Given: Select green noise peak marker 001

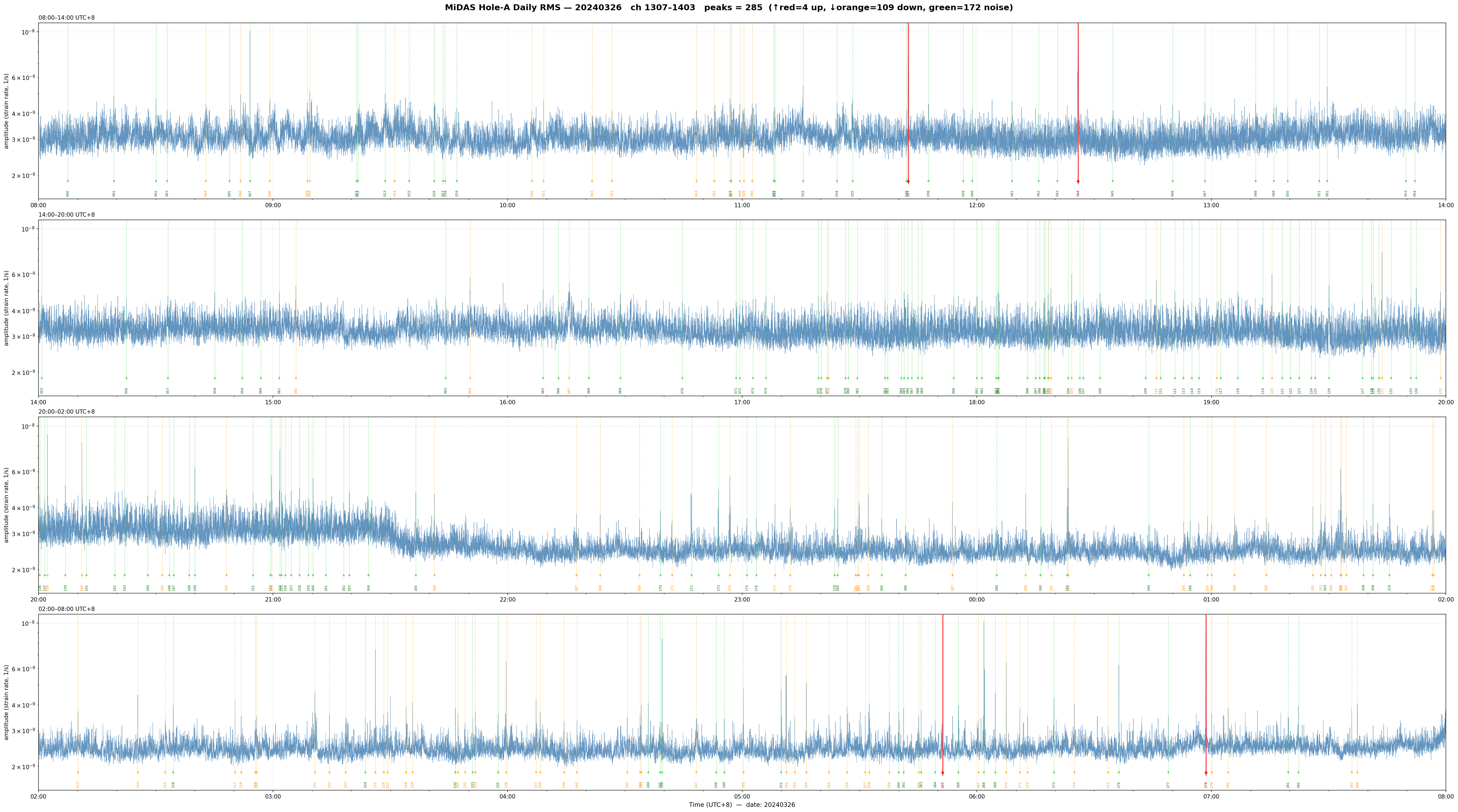Looking at the screenshot, I should (x=114, y=181).
